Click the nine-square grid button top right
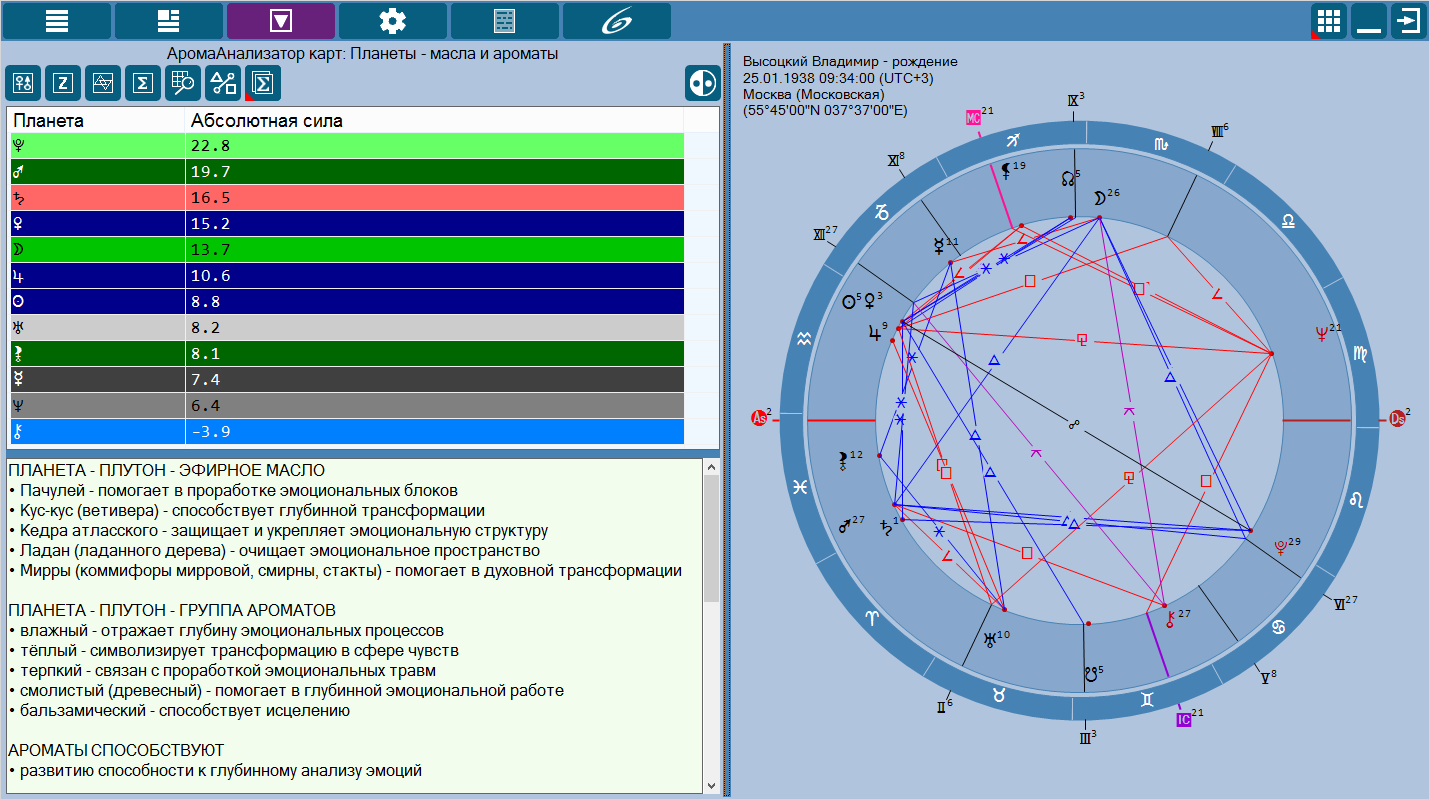The width and height of the screenshot is (1430, 800). coord(1328,20)
